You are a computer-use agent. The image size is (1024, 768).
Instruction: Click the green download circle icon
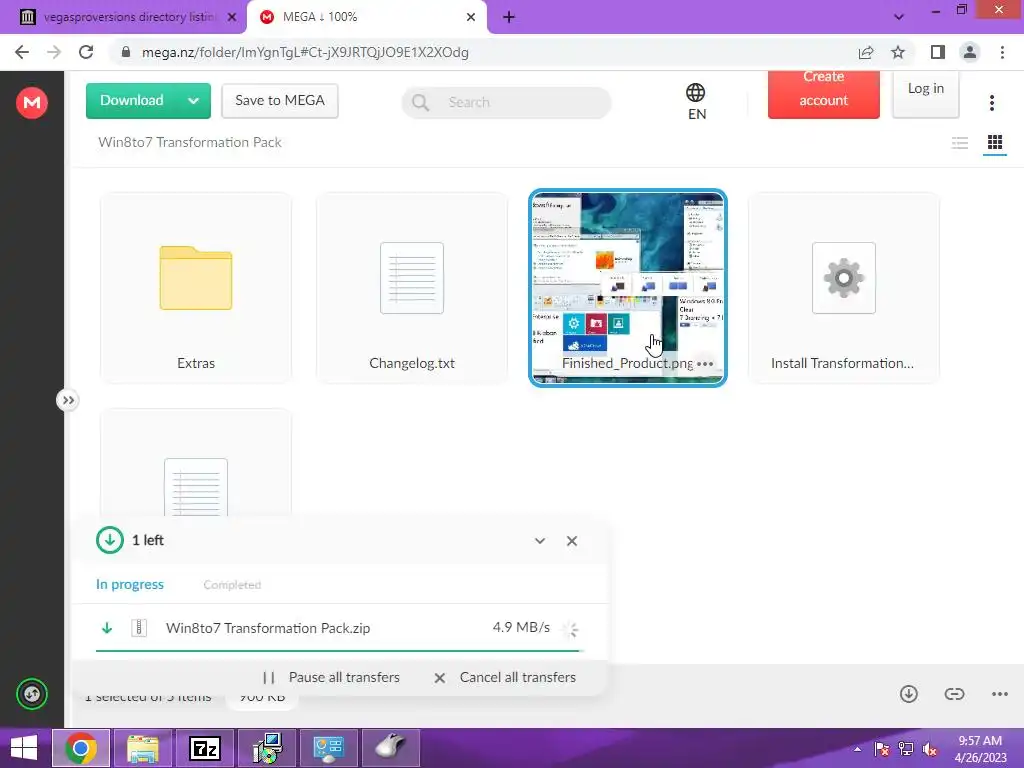click(x=110, y=540)
